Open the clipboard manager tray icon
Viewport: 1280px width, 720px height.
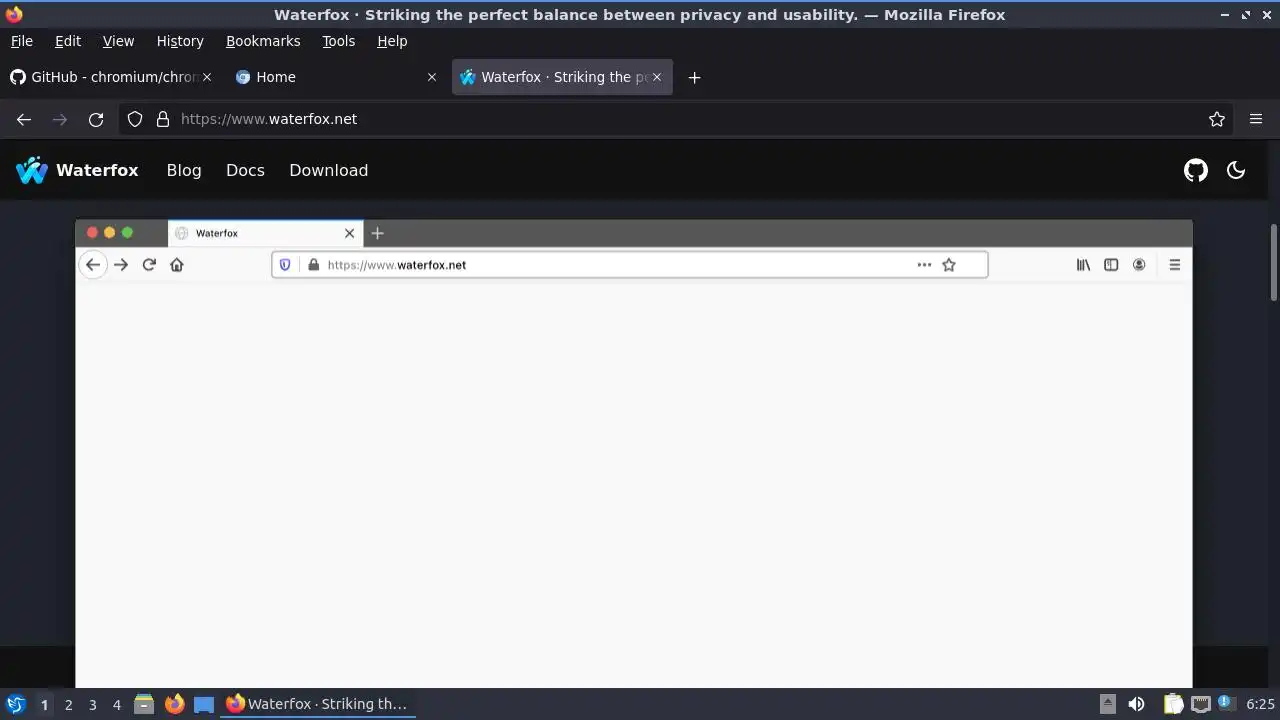(x=1173, y=704)
